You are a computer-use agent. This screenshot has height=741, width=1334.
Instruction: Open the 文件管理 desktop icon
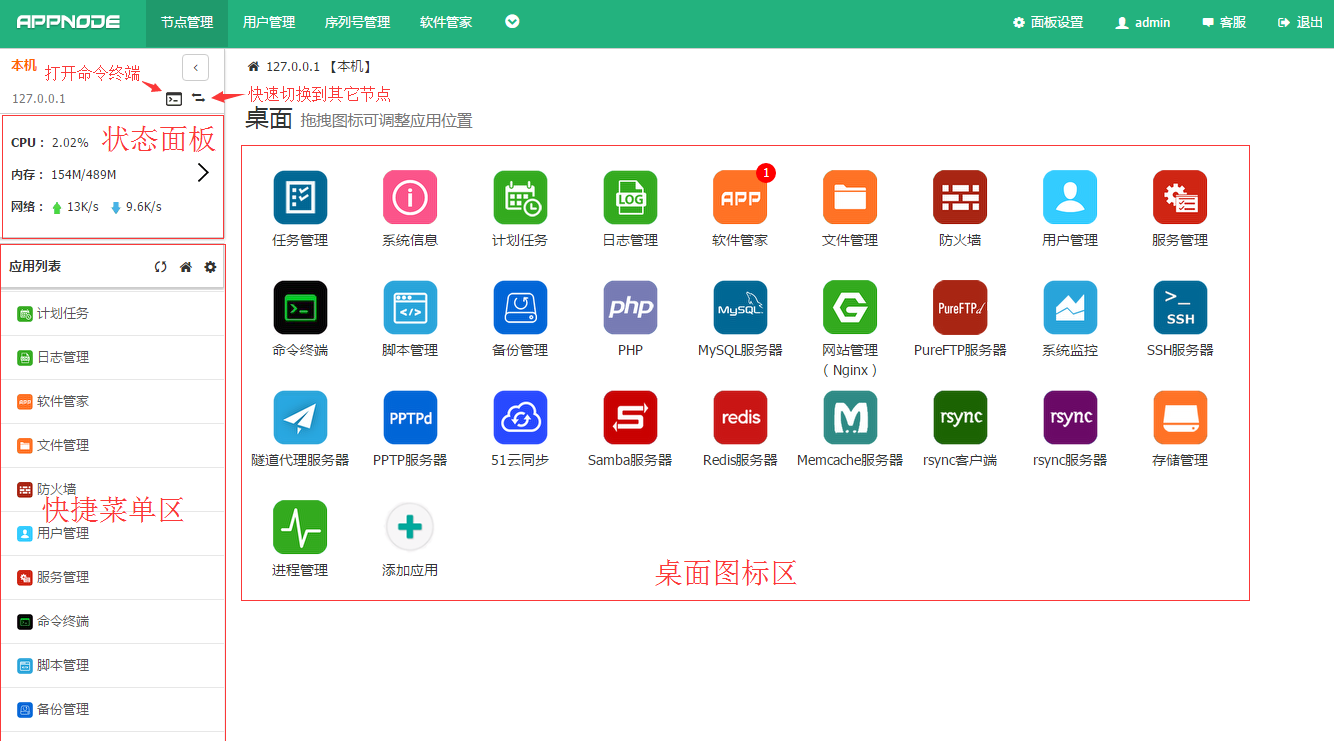pos(850,197)
